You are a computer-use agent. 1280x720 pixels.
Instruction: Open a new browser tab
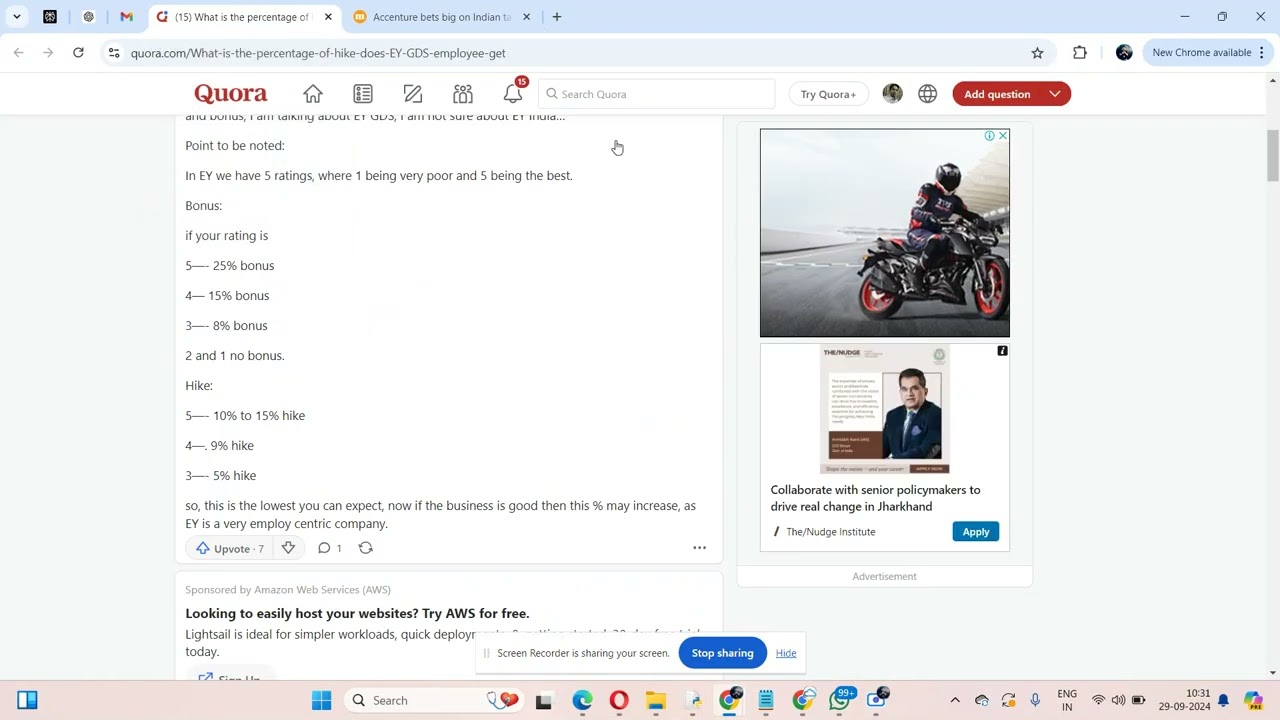click(x=557, y=17)
